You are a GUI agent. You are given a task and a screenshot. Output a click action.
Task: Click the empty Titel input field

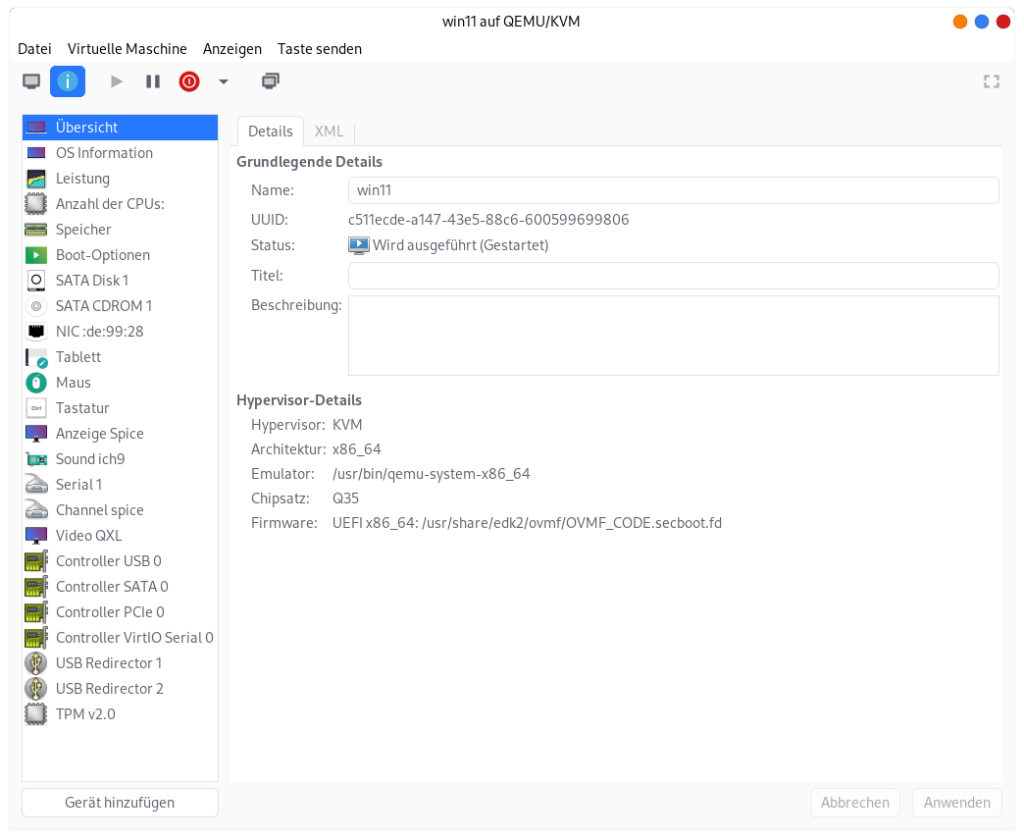click(x=673, y=276)
